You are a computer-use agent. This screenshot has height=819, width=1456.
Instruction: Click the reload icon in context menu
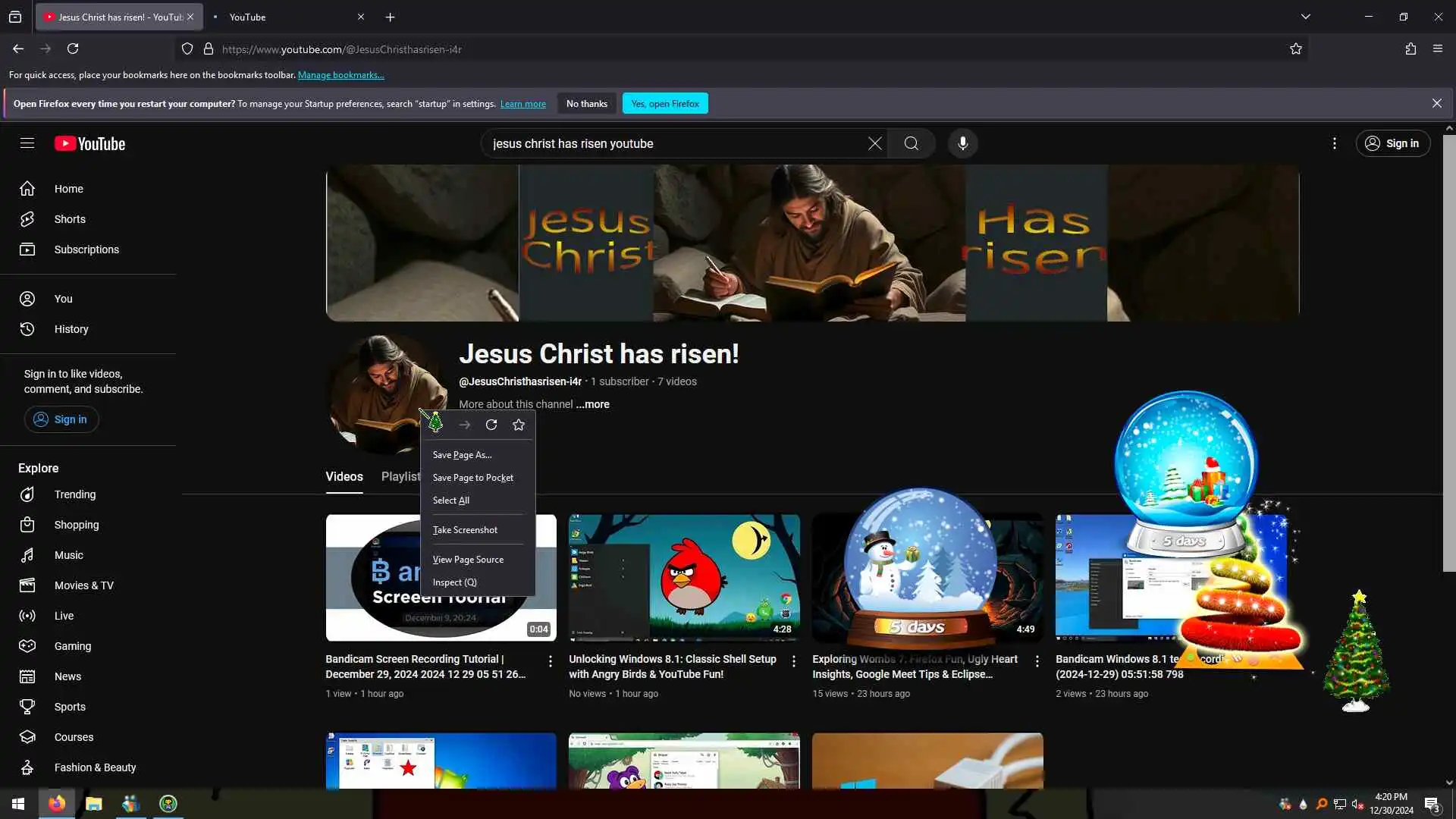(491, 425)
